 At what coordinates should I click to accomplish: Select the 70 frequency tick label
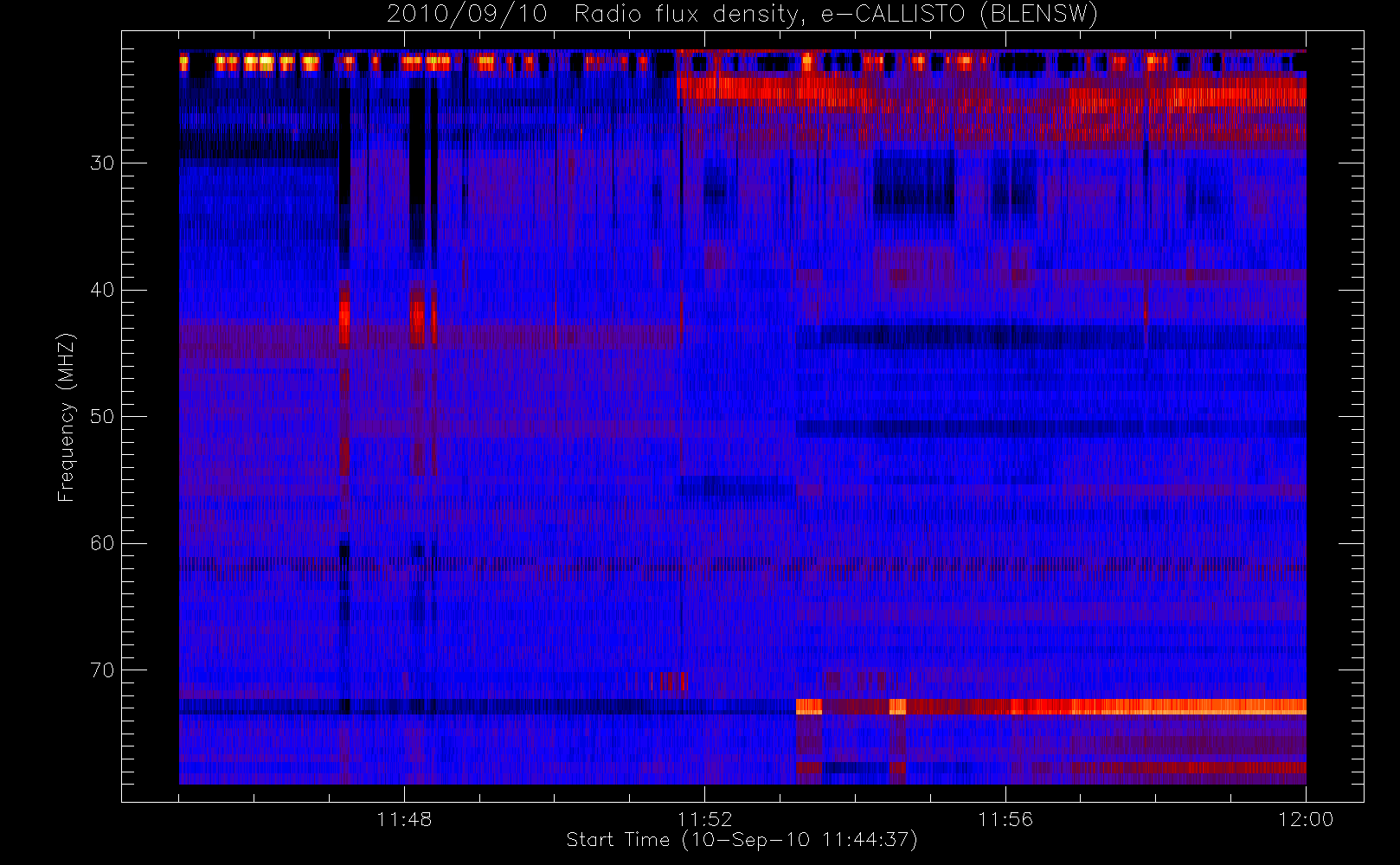pos(102,670)
